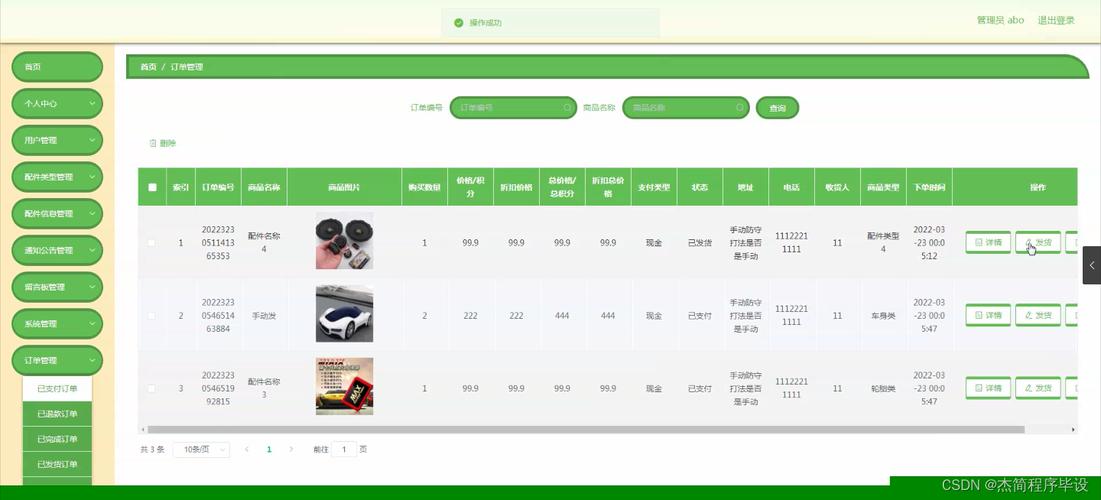Select the checkbox for order row 3
The image size is (1101, 500).
[152, 388]
